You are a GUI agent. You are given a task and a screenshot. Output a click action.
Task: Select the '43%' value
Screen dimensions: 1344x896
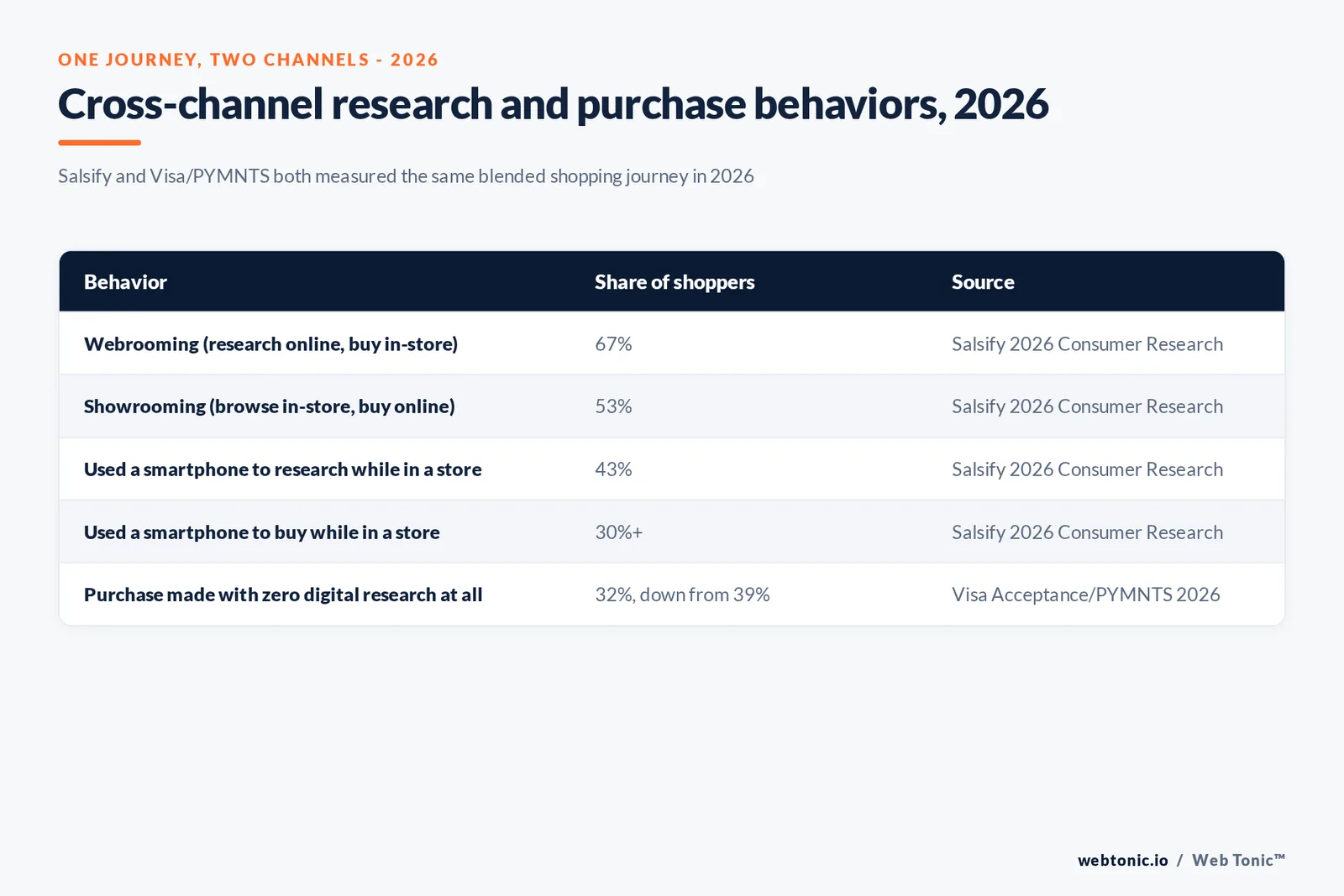click(x=613, y=469)
